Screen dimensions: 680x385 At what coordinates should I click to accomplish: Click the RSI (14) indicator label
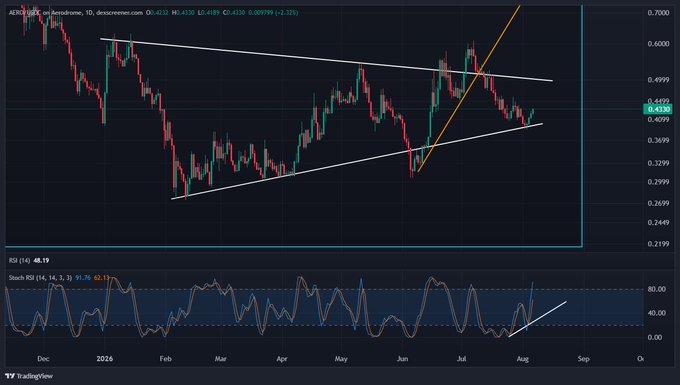pos(20,261)
